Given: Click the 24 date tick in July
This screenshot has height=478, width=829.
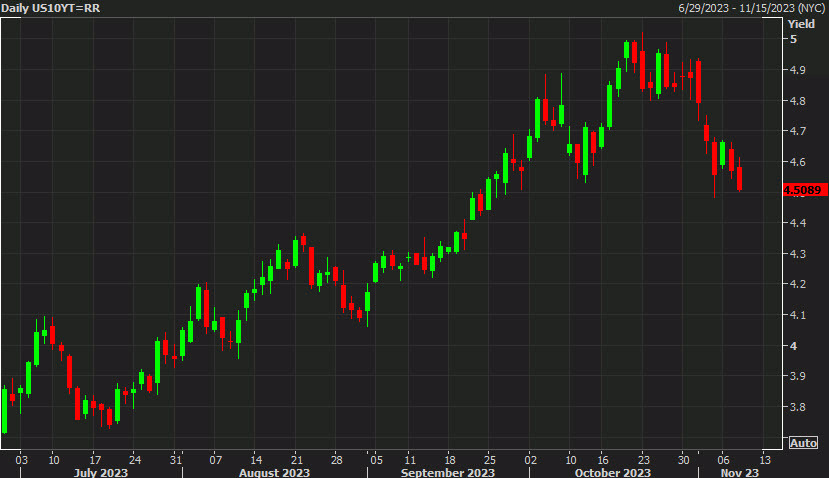Looking at the screenshot, I should coord(135,459).
